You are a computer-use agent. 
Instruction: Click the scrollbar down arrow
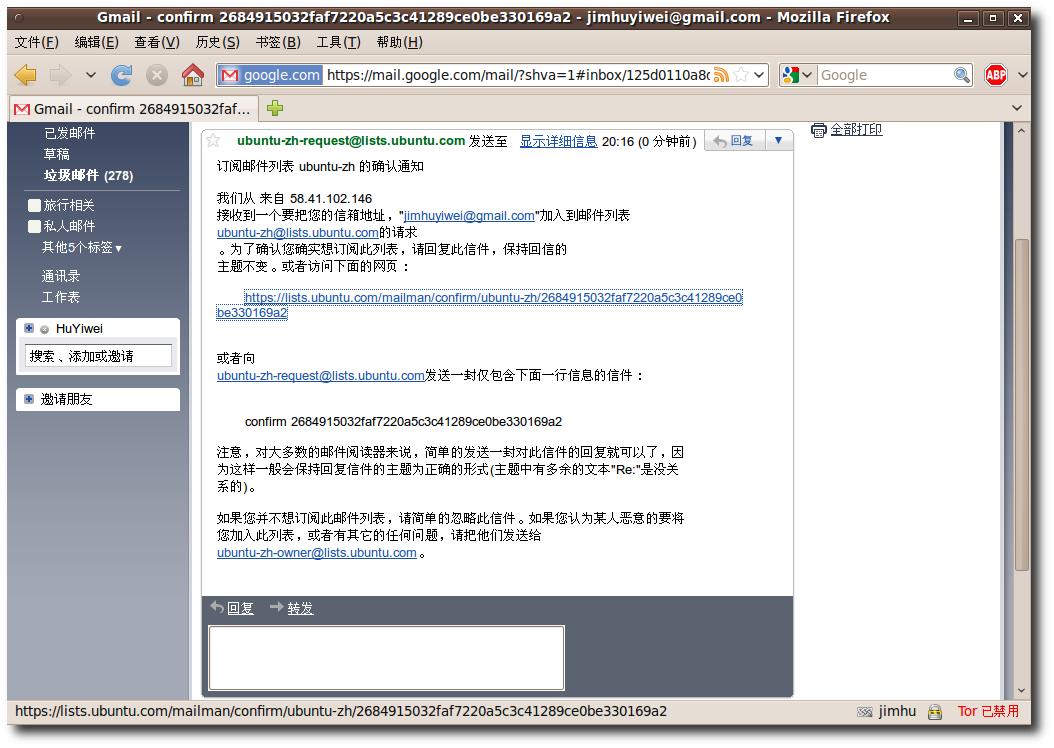(x=1022, y=690)
